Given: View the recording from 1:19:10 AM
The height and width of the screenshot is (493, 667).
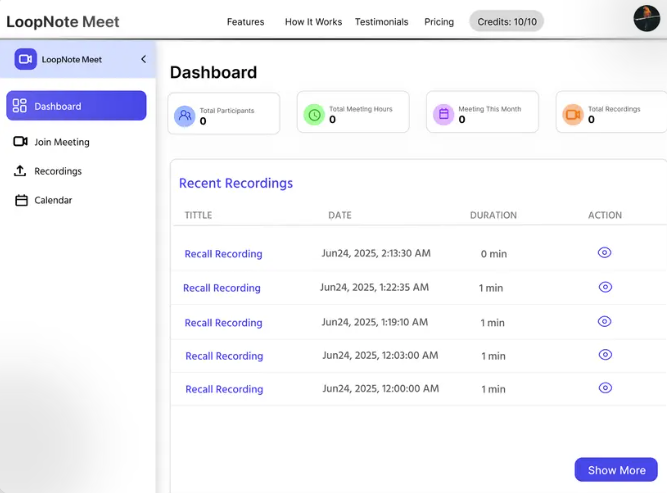Looking at the screenshot, I should pyautogui.click(x=604, y=322).
